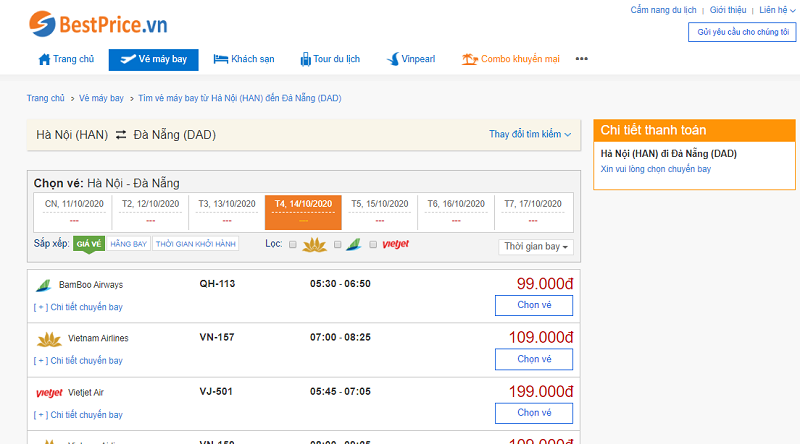Screen dimensions: 800x444
Task: Select date T3, 13/10/2020
Action: coord(227,212)
